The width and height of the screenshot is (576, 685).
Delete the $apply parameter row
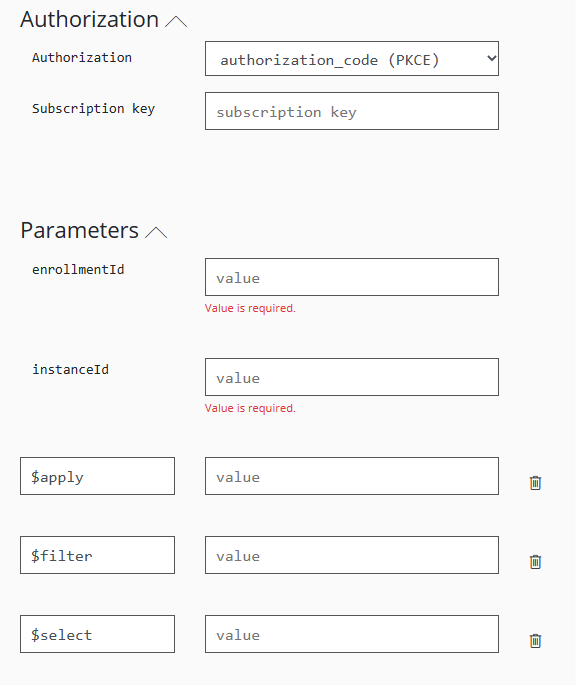535,483
